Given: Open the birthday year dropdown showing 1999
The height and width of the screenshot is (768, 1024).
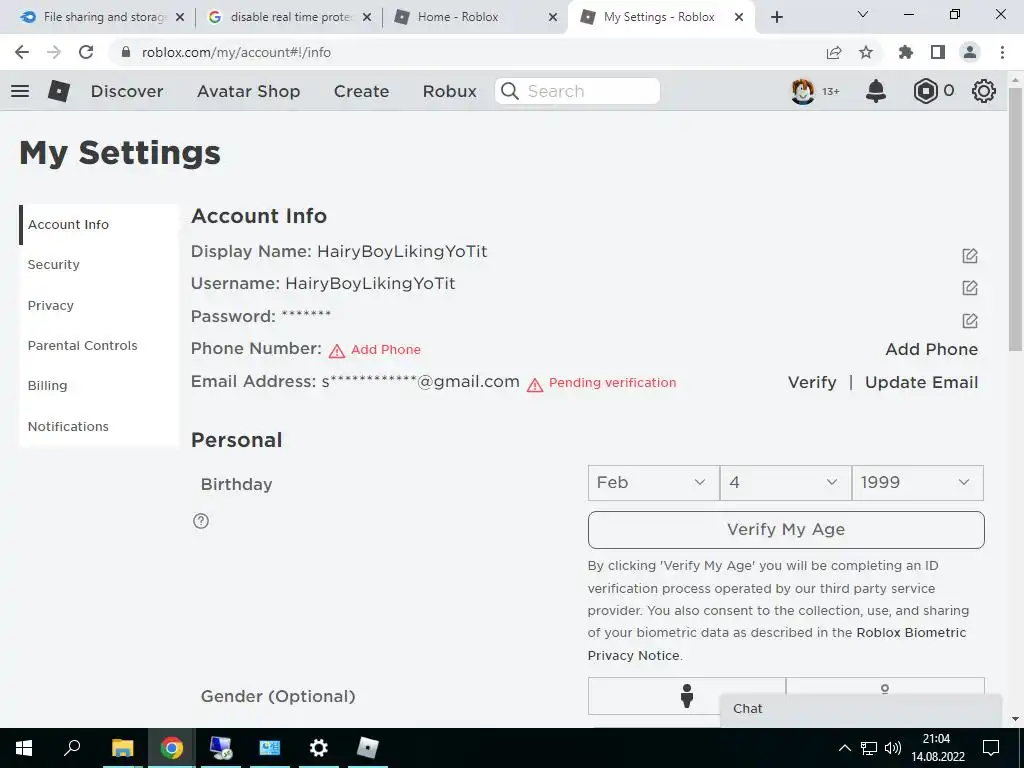Looking at the screenshot, I should click(x=918, y=483).
